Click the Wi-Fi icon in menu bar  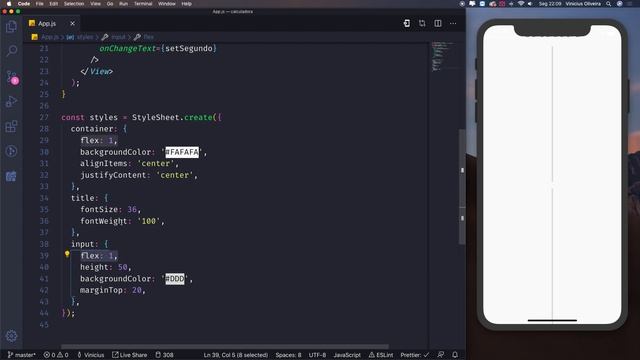pos(521,4)
